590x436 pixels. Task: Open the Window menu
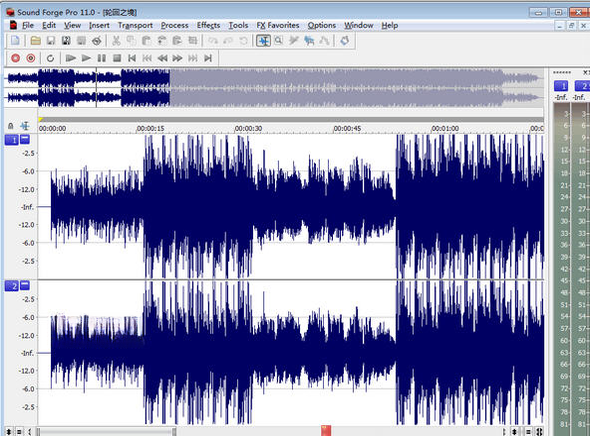coord(359,25)
